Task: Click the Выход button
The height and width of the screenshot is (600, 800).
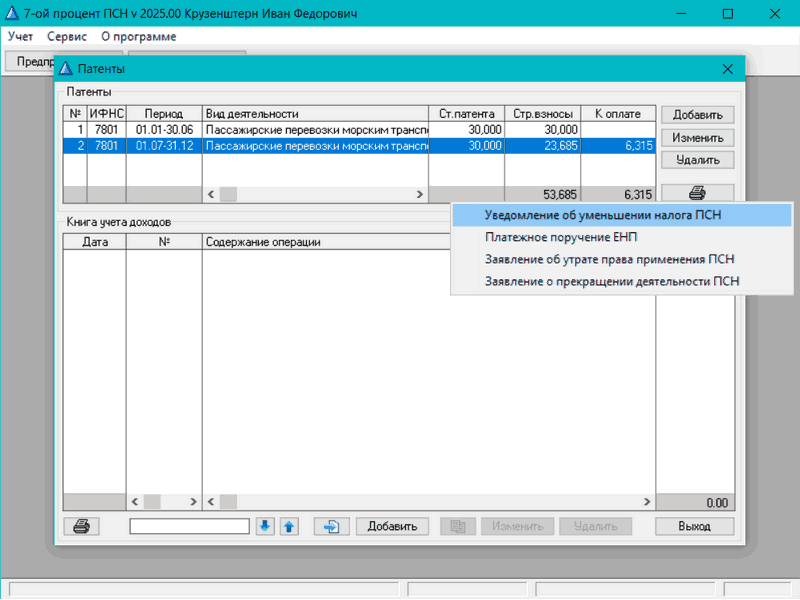Action: 694,526
